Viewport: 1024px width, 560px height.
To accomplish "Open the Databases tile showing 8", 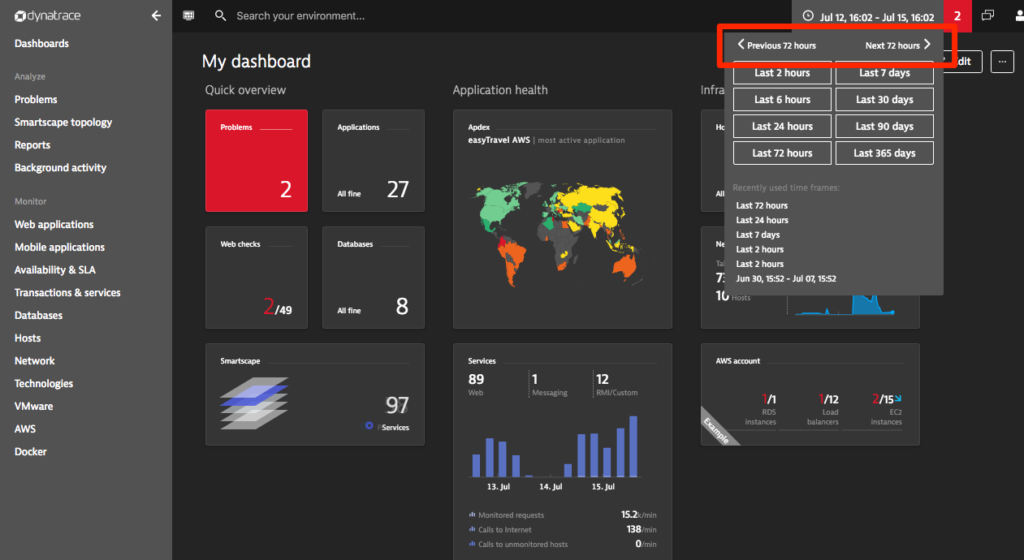I will [374, 277].
